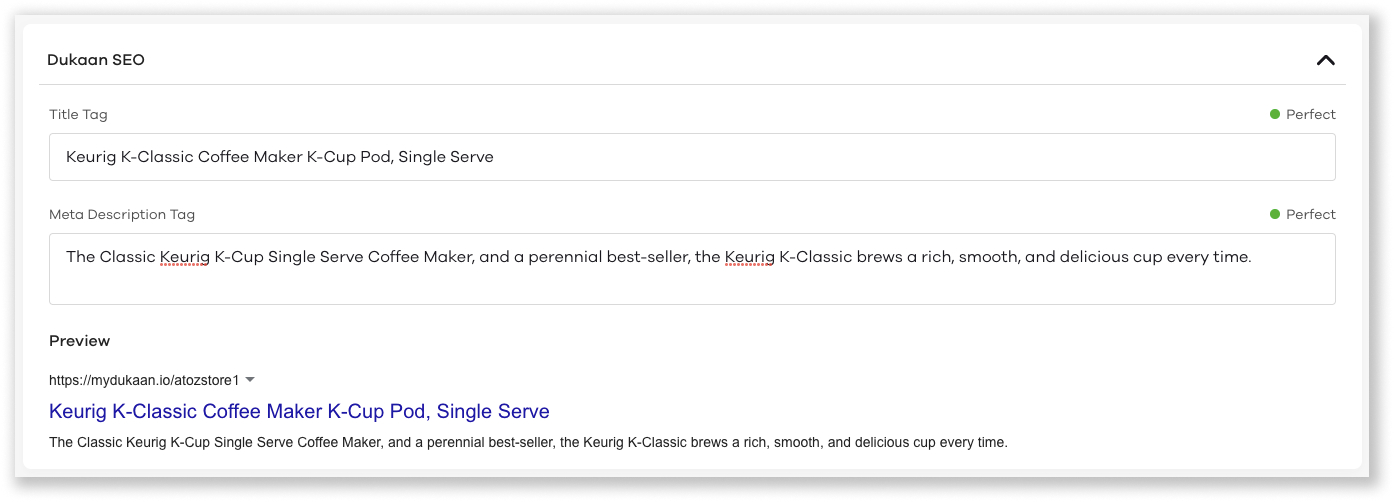Viewport: 1394px width, 502px height.
Task: Collapse the Dukaan SEO section chevron
Action: pyautogui.click(x=1325, y=60)
